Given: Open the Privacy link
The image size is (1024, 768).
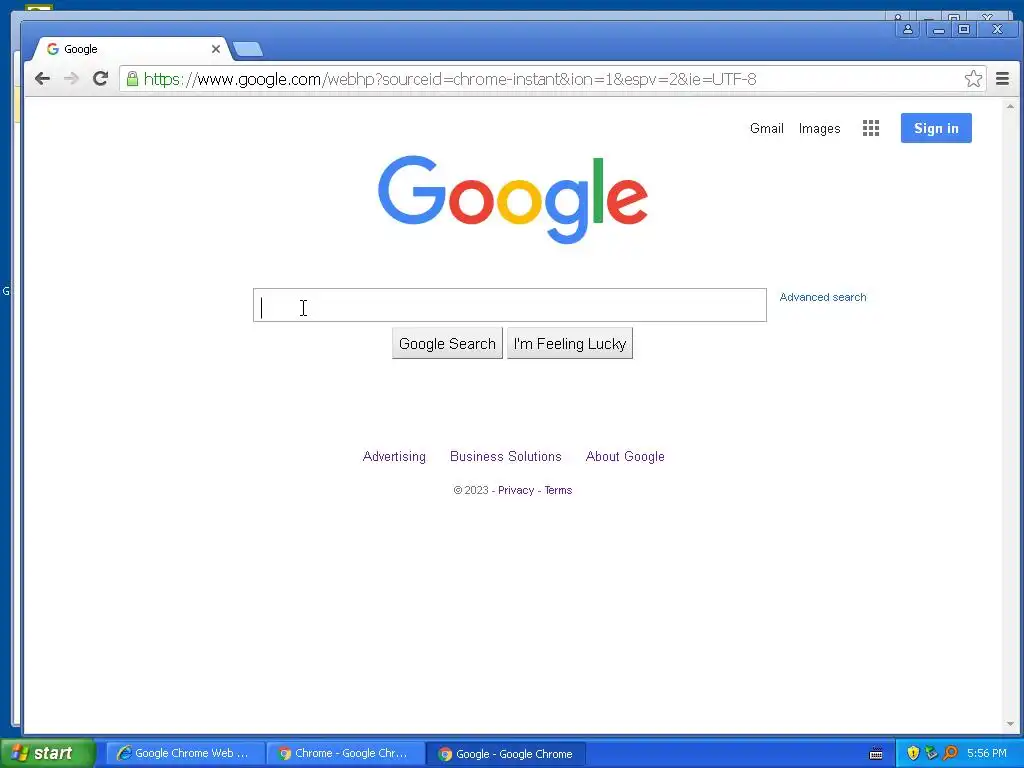Looking at the screenshot, I should point(516,490).
